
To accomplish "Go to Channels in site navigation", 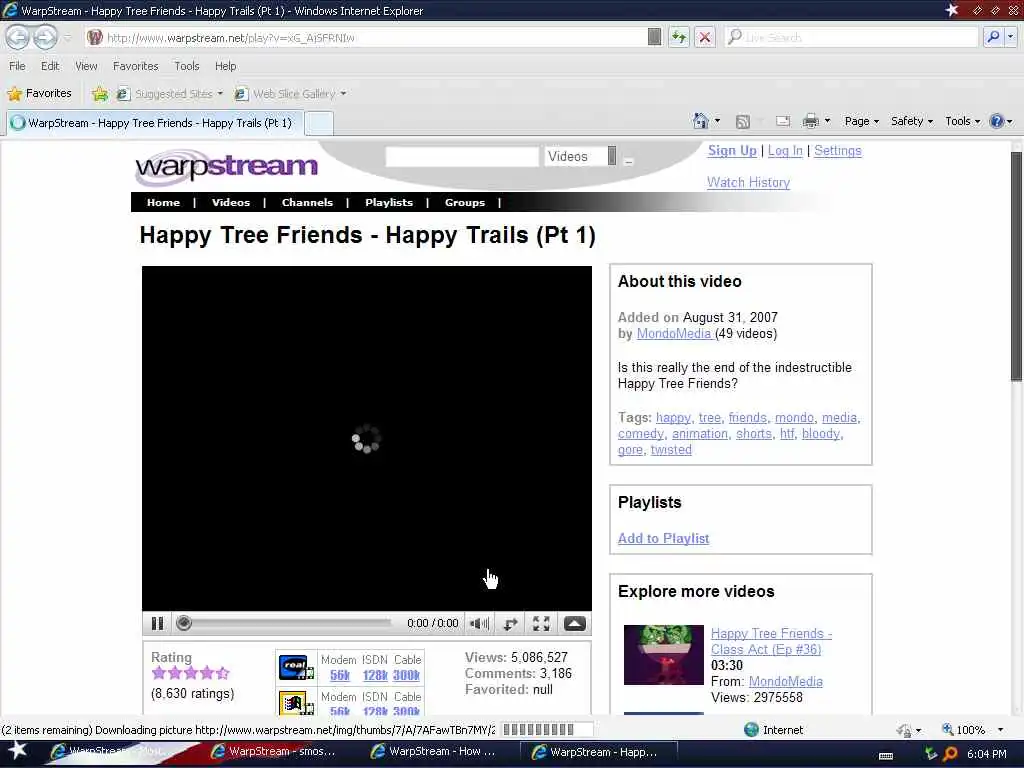I will (x=307, y=202).
